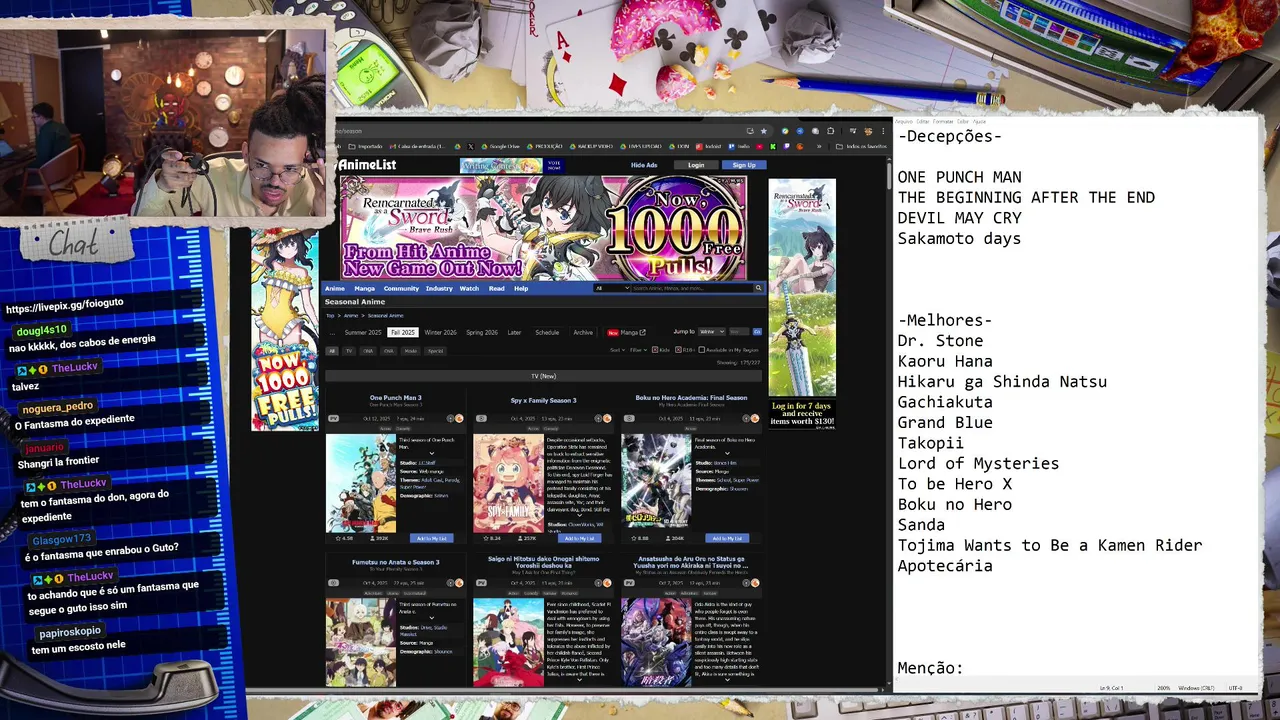Open the Trello bookmark
Screen dimensions: 1280x720
coord(739,146)
